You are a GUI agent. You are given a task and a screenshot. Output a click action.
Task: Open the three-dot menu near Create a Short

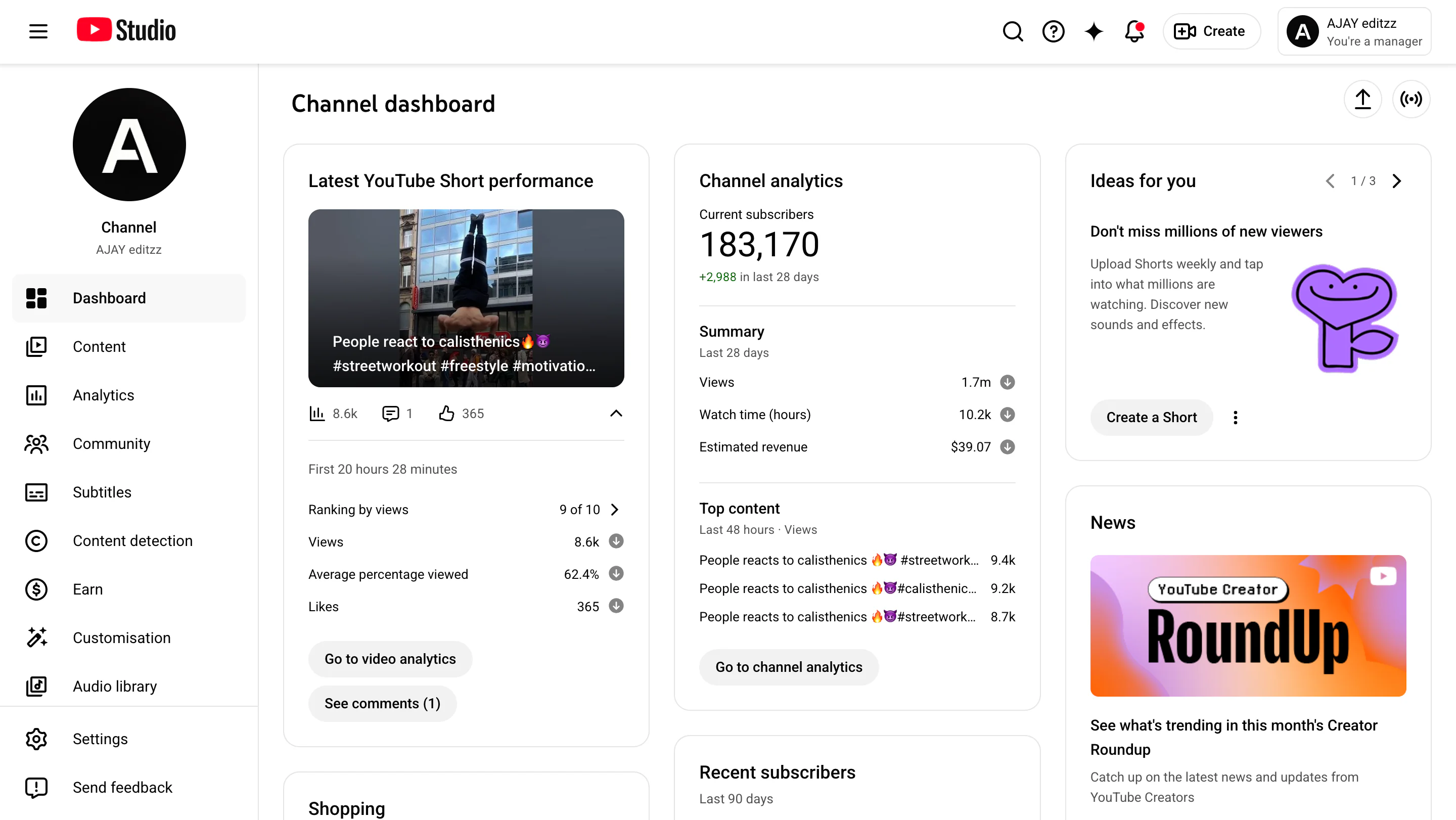click(1235, 417)
